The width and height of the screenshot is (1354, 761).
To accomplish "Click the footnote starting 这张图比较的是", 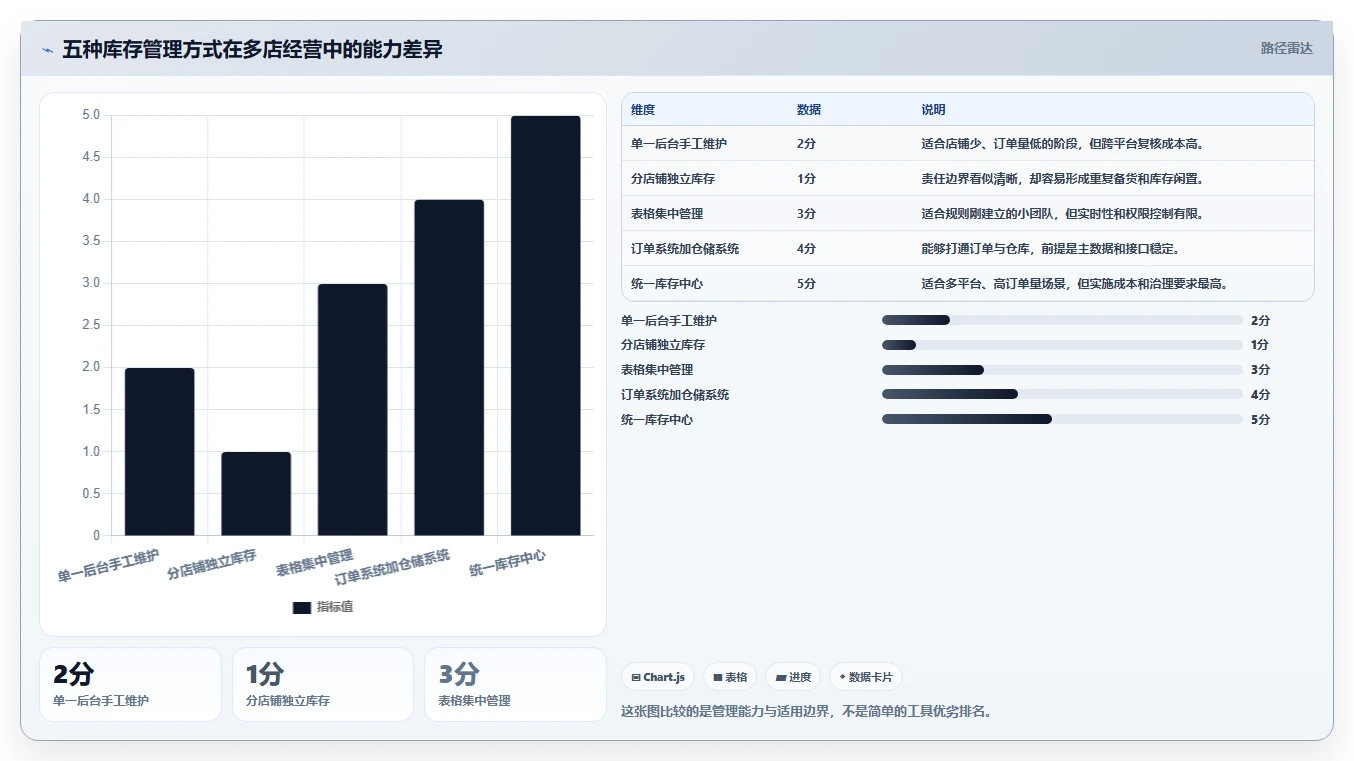I will point(806,712).
